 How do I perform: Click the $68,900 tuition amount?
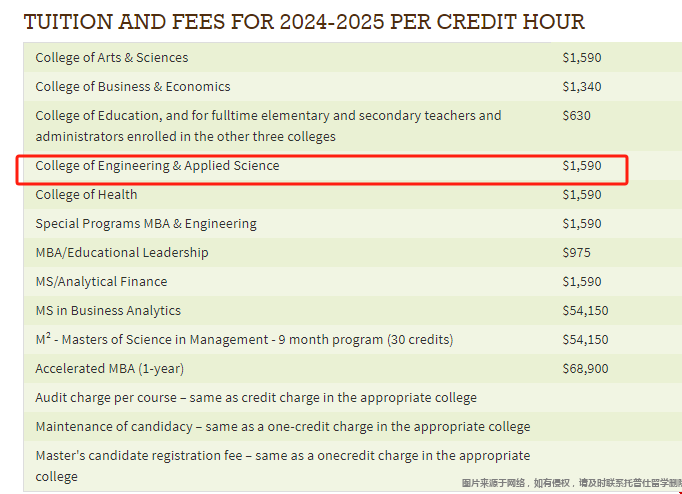pos(585,369)
